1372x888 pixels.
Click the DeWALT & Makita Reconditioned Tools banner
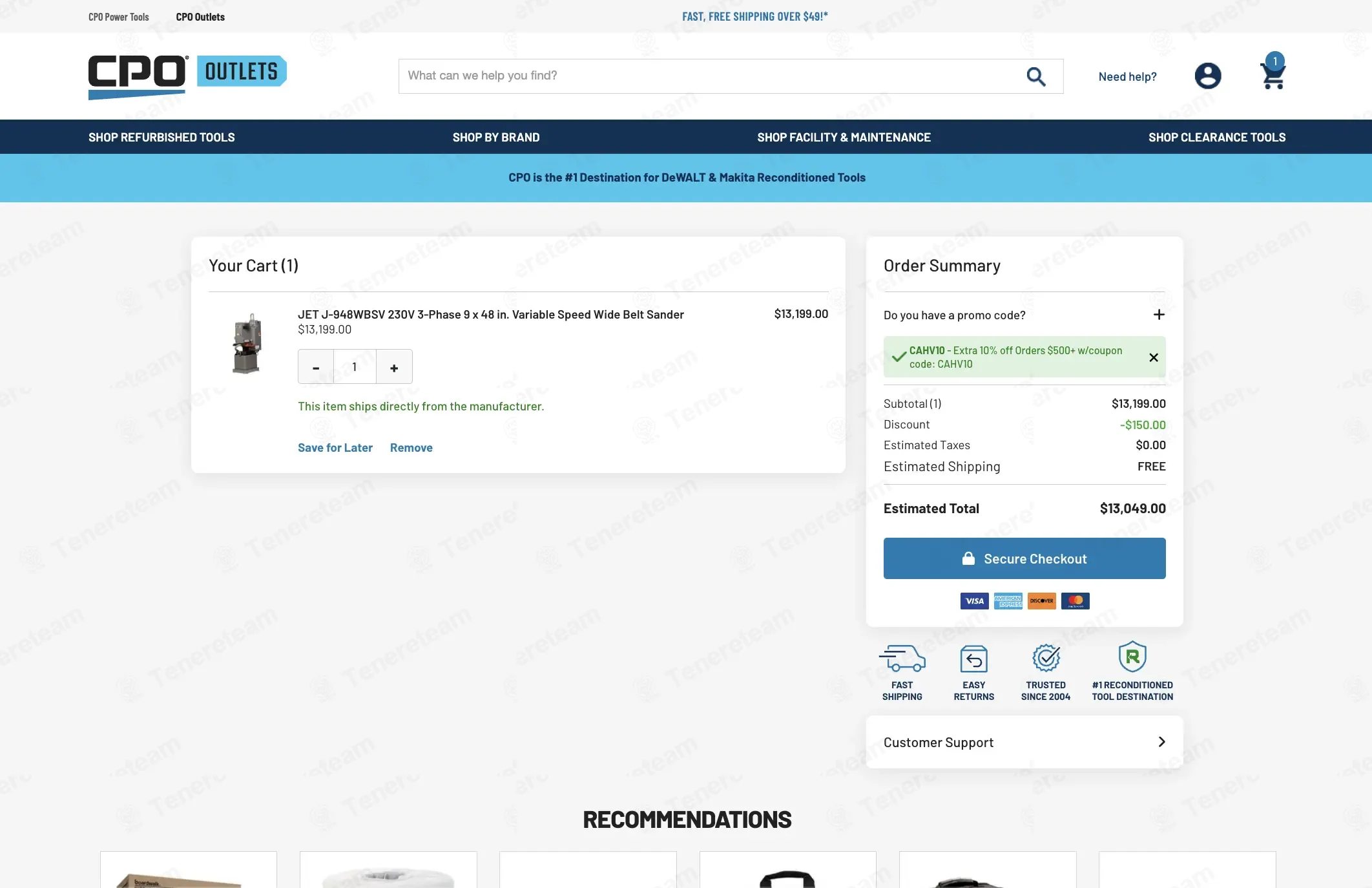[x=687, y=178]
